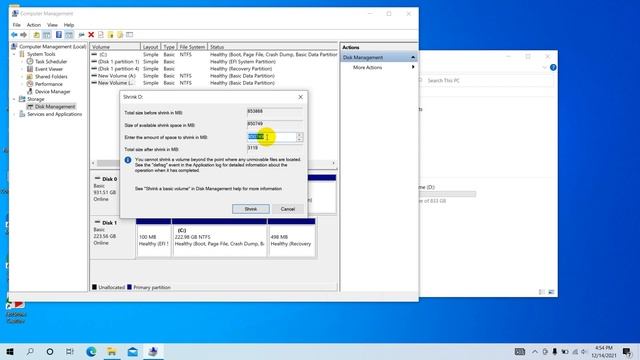Viewport: 640px width, 360px height.
Task: Toggle the Show/Hide Console Tree toolbar icon
Action: pos(47,35)
